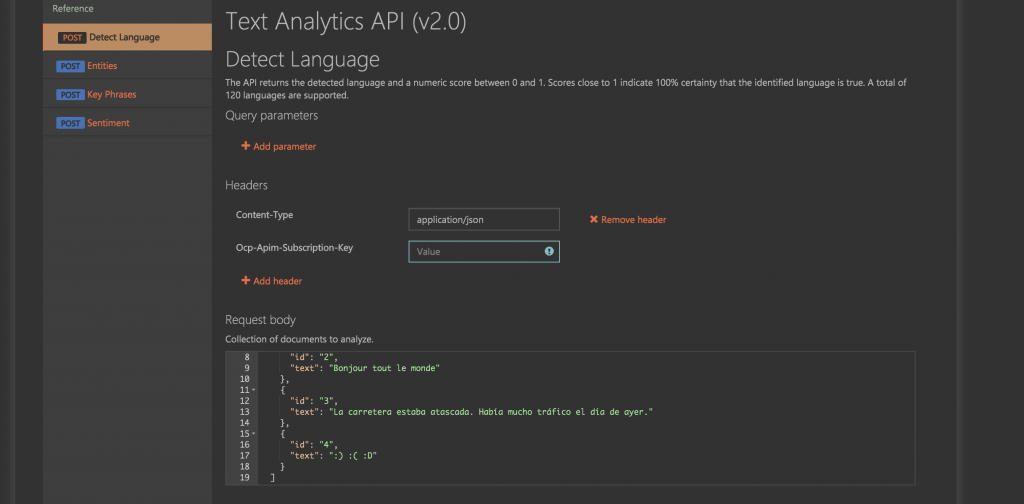The image size is (1024, 504).
Task: Click the X icon beside Remove header
Action: (x=593, y=219)
